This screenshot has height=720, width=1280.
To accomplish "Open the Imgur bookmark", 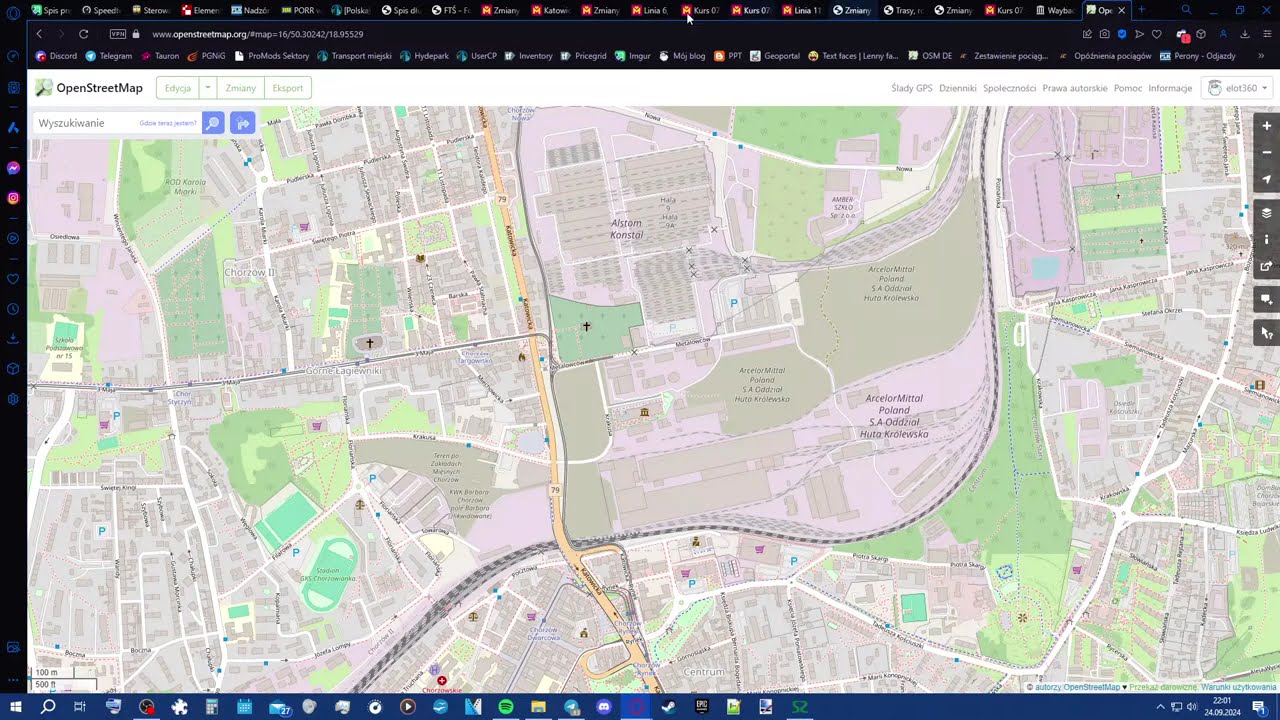I will [633, 56].
